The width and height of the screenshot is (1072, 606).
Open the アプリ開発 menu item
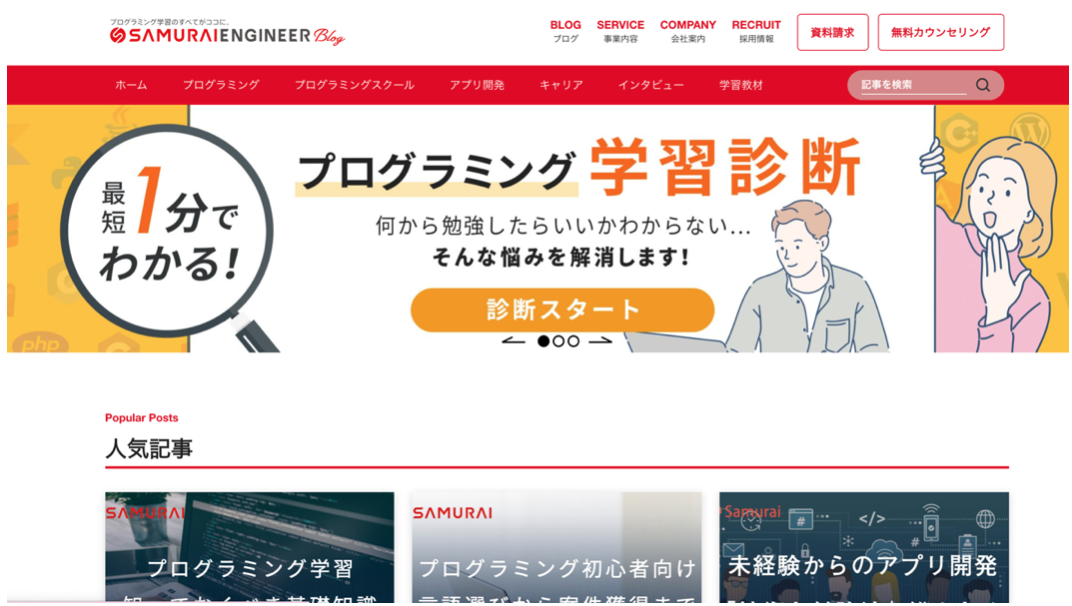tap(477, 85)
